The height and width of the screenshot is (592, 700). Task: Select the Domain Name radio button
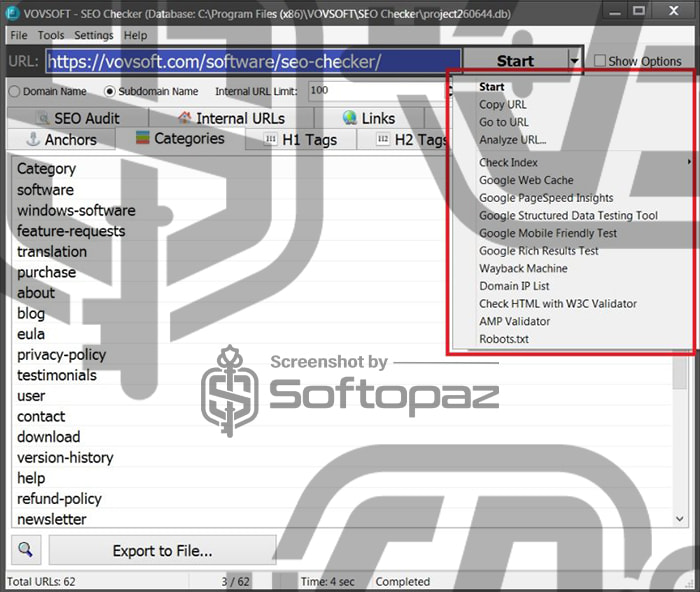(x=14, y=91)
